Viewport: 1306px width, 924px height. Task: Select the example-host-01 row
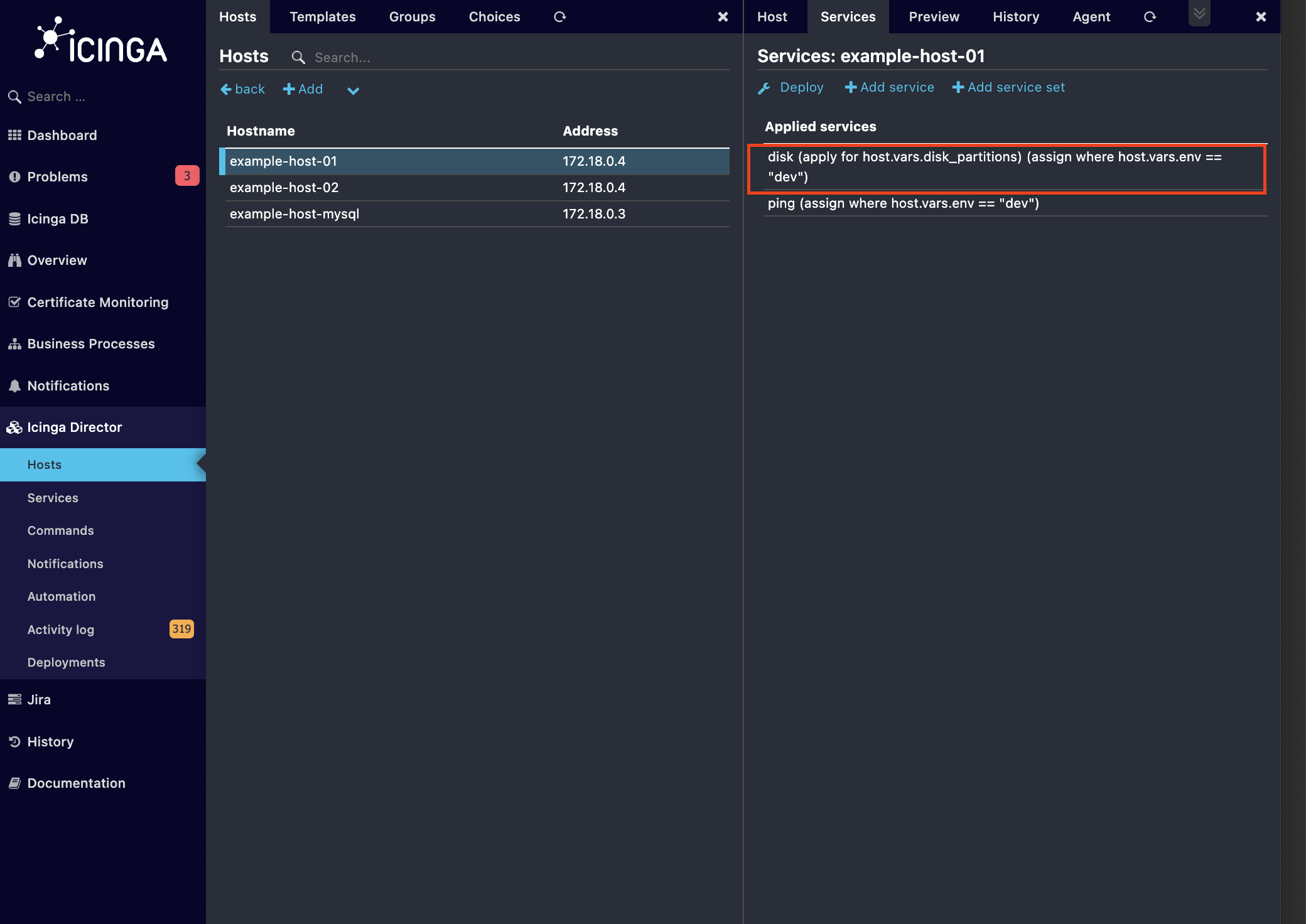click(475, 161)
